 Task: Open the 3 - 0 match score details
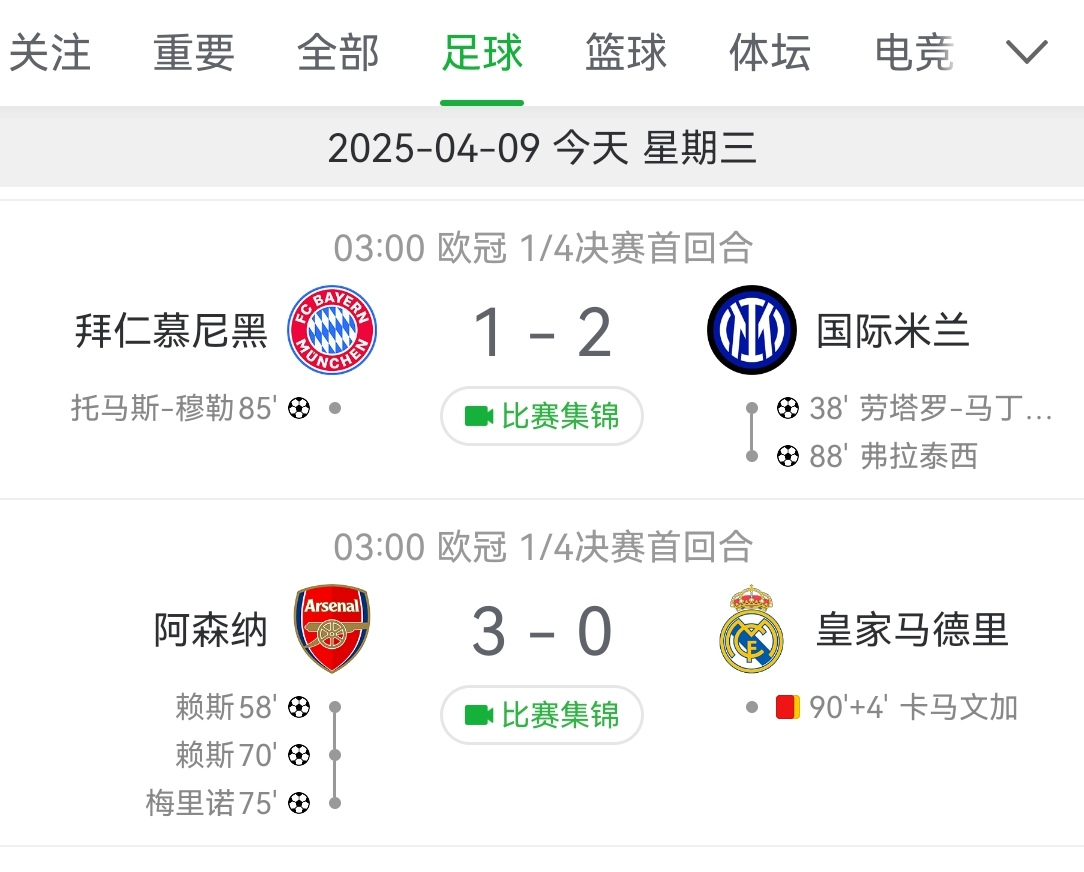[x=542, y=631]
